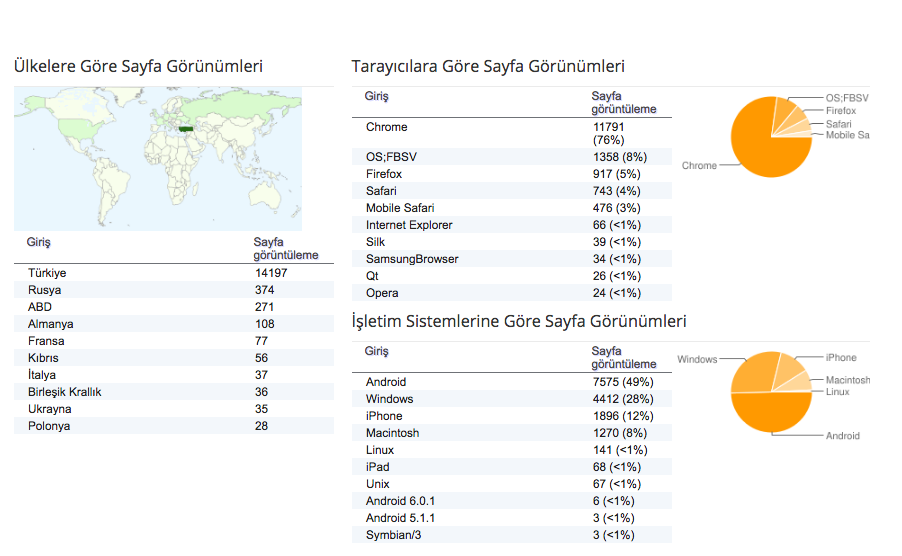Viewport: 902px width, 556px height.
Task: Click the '1896 (12%)' iPhone value
Action: point(623,416)
